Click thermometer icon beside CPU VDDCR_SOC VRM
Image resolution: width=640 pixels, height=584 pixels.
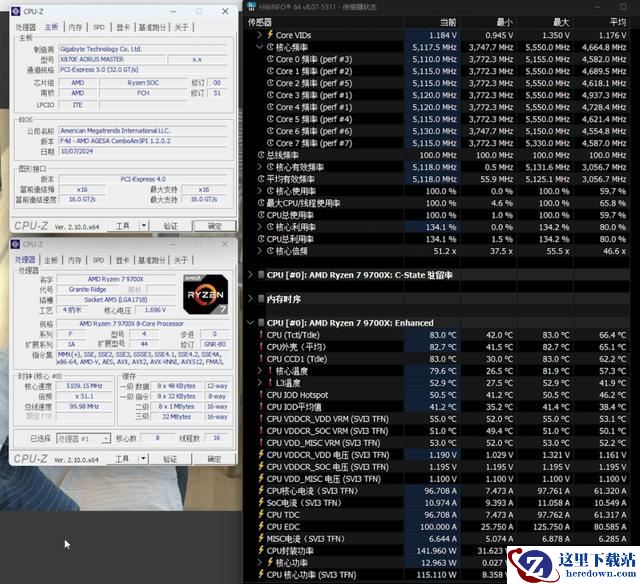(x=261, y=431)
